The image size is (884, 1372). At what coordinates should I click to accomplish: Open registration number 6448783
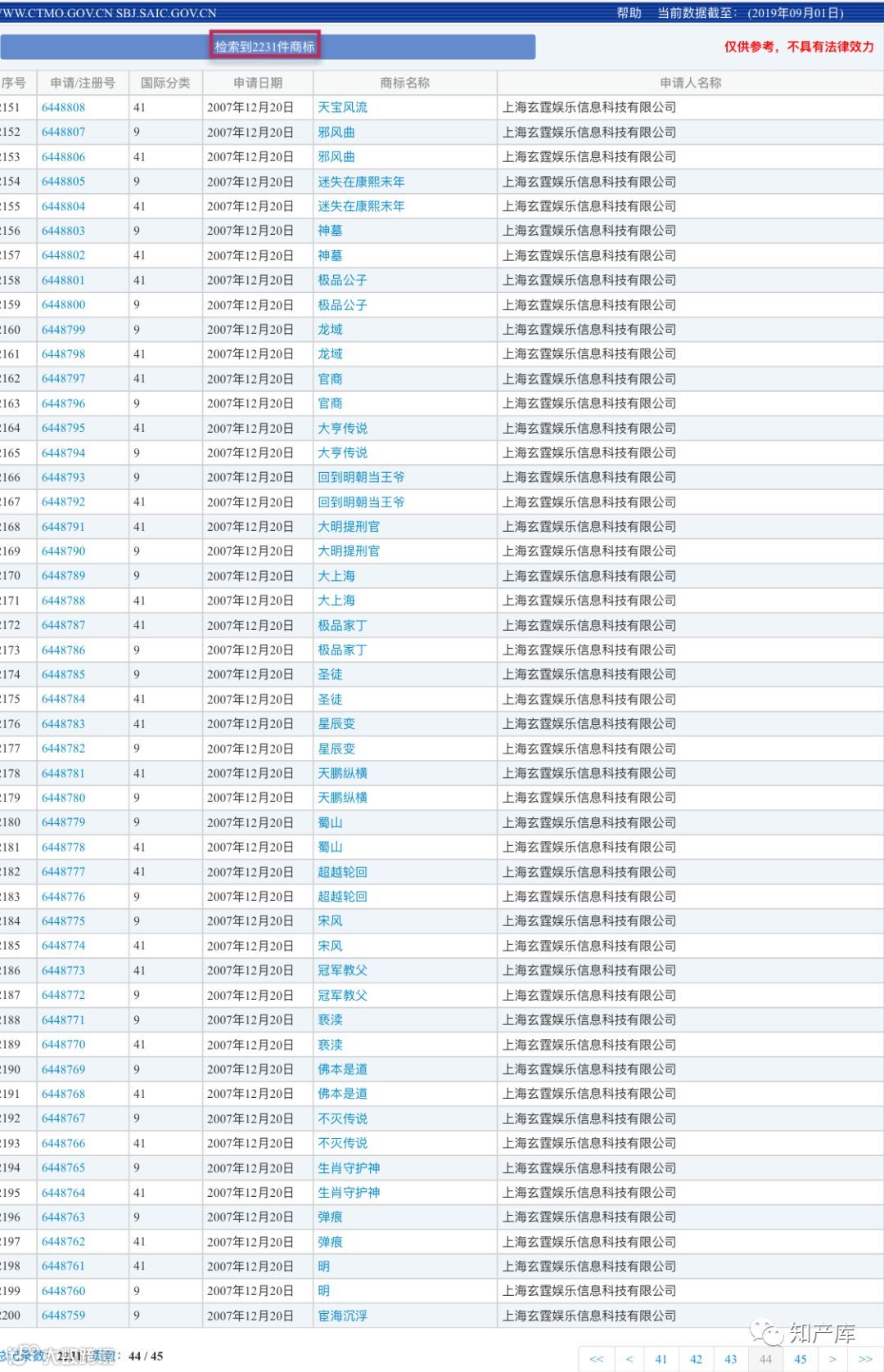point(63,724)
